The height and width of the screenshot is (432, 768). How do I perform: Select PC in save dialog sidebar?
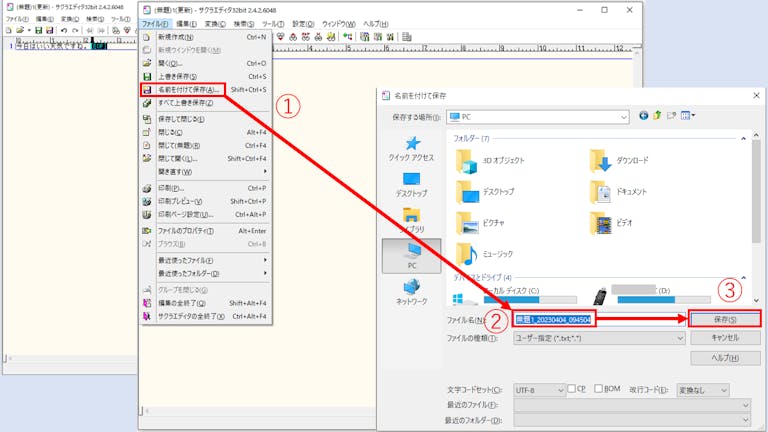click(x=411, y=256)
